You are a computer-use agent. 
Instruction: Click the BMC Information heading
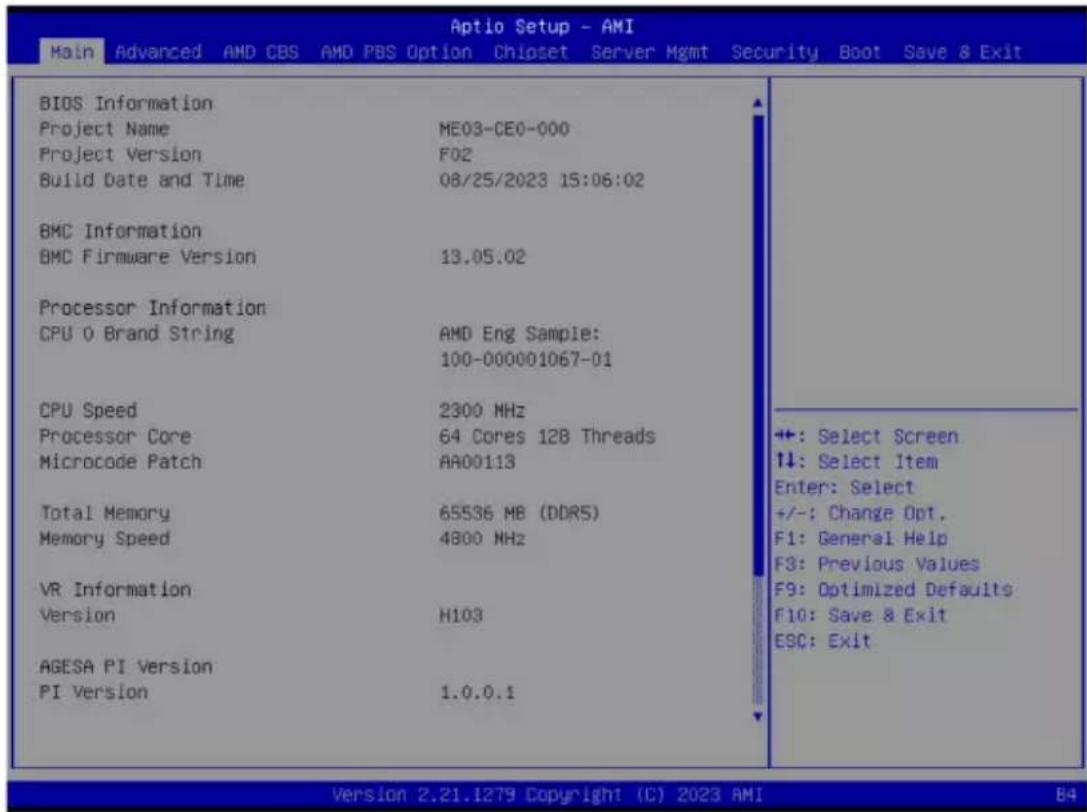tap(120, 232)
